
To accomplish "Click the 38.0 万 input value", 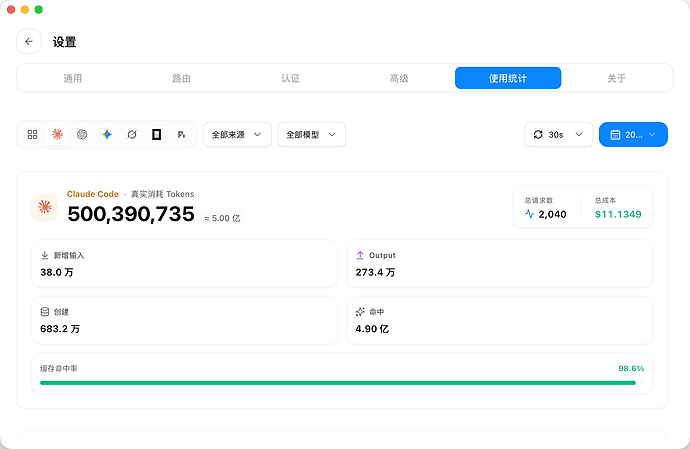I will click(x=57, y=272).
